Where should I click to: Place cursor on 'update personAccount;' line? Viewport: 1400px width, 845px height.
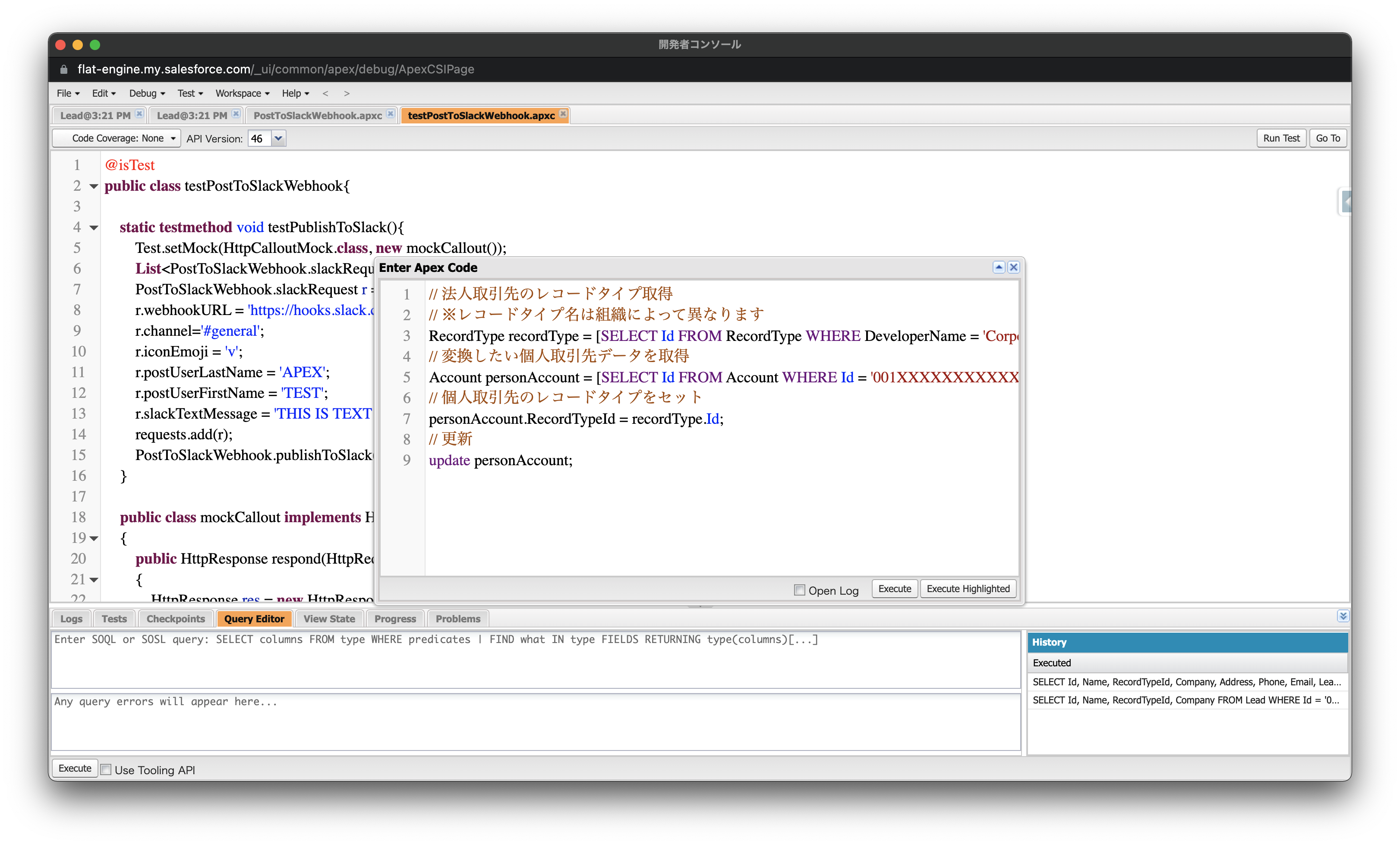[500, 460]
